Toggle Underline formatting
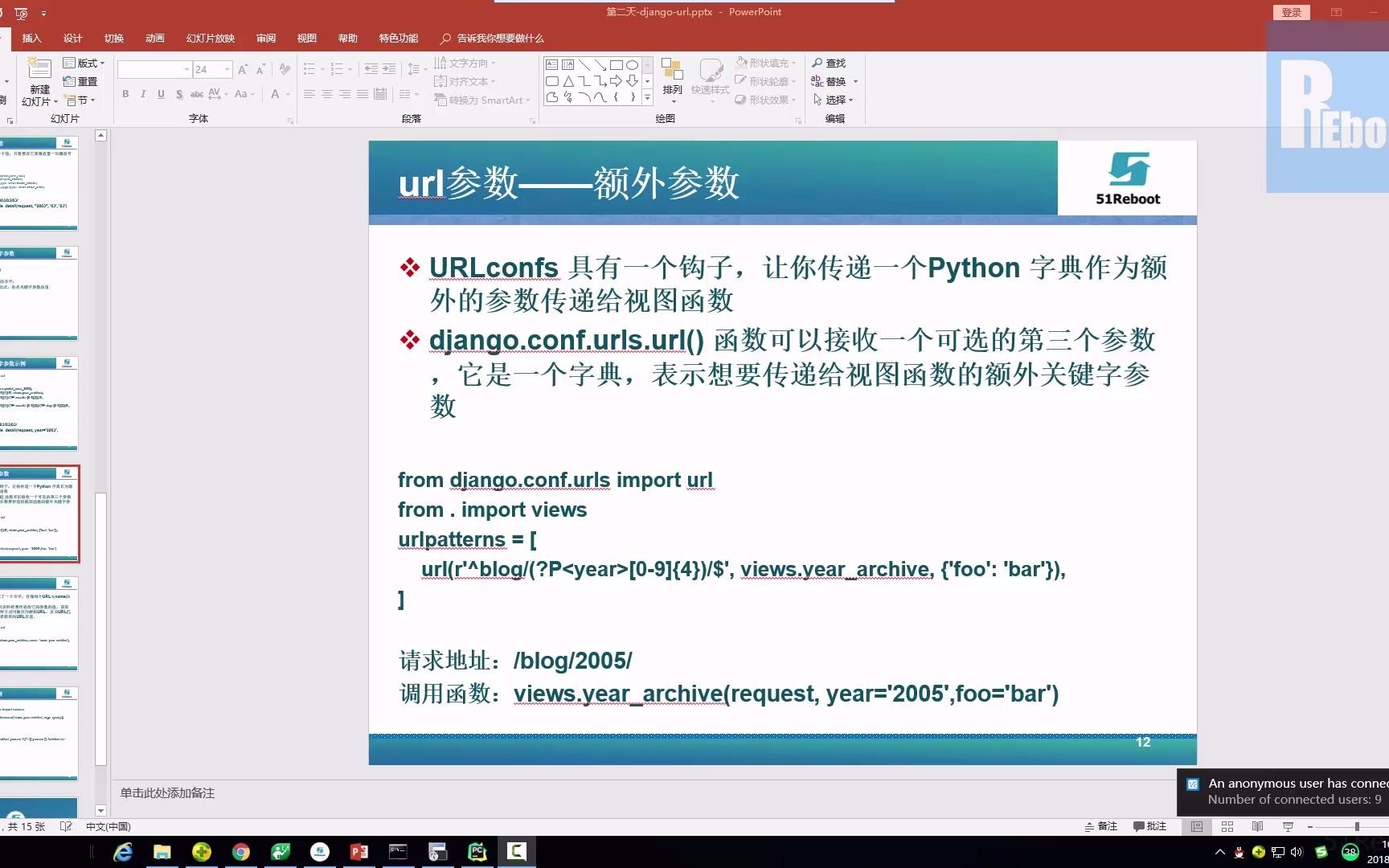The image size is (1389, 868). [161, 94]
